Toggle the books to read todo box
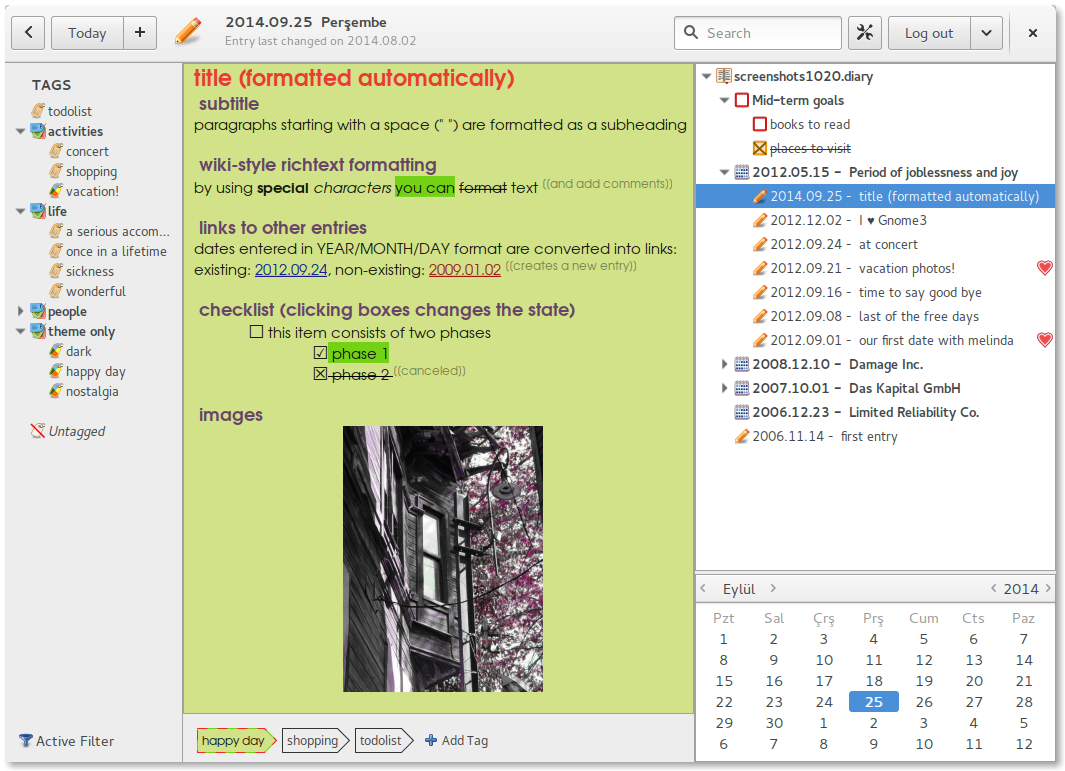1065x771 pixels. (x=760, y=124)
